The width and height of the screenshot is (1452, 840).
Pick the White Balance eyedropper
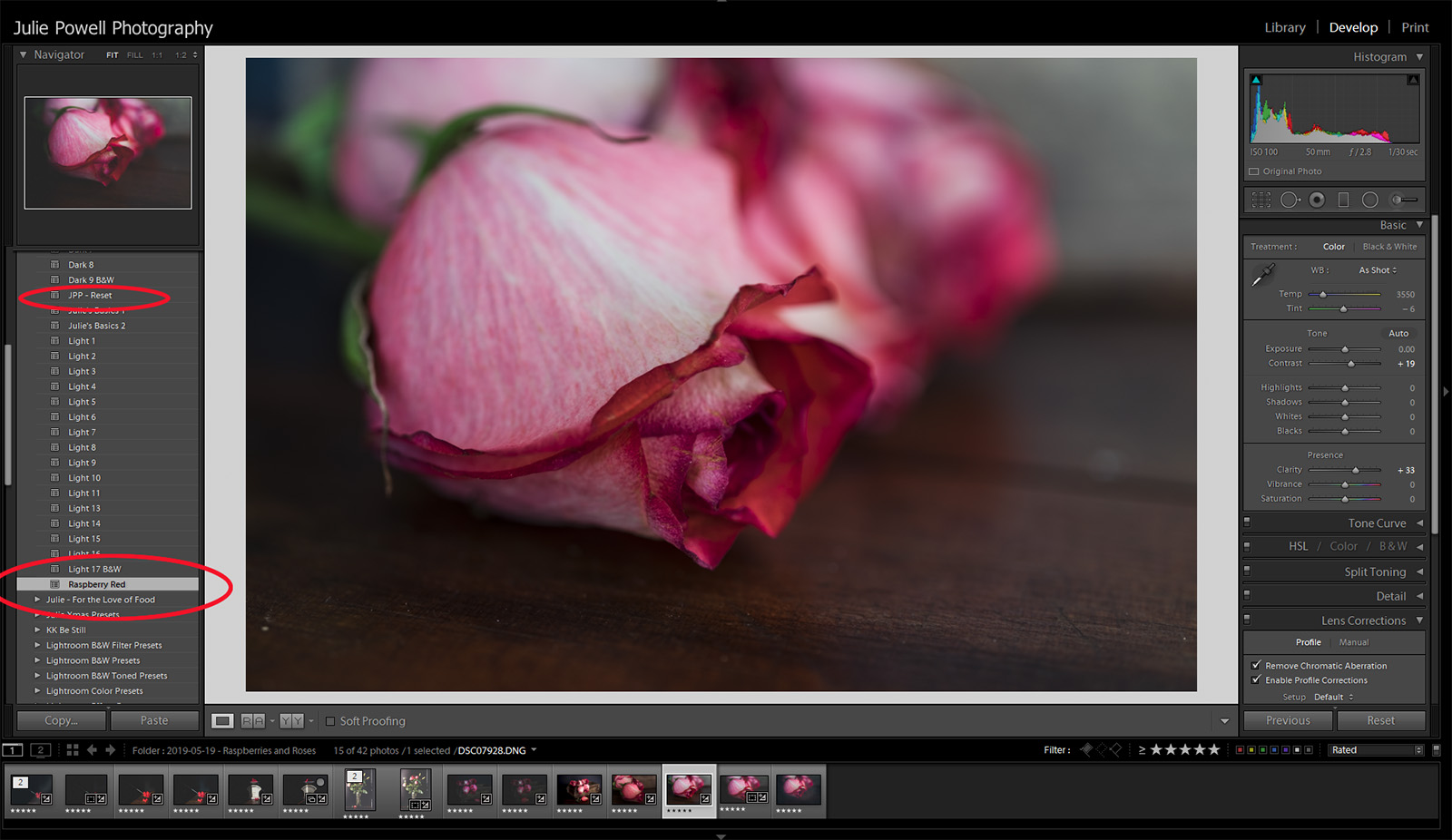pyautogui.click(x=1262, y=275)
